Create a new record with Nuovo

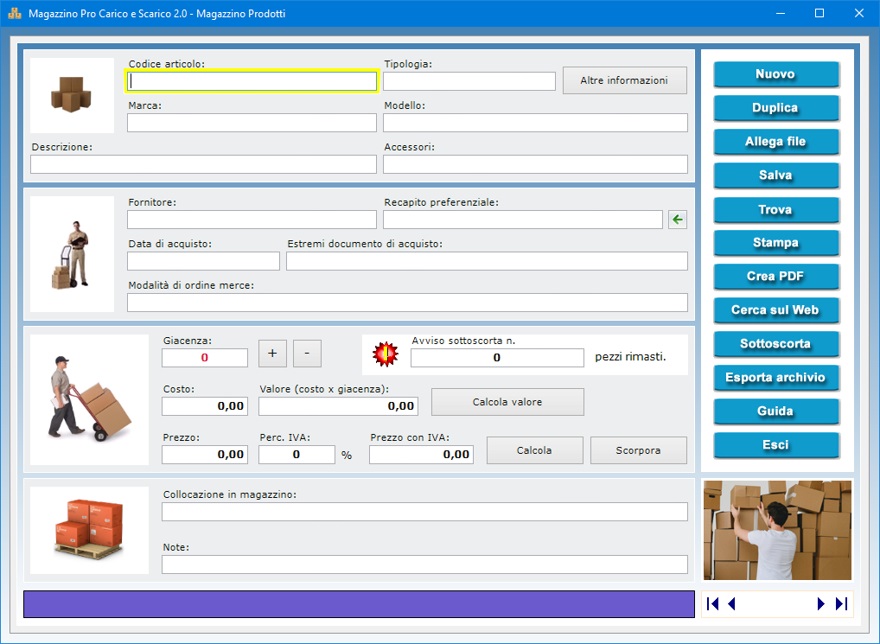click(x=776, y=74)
